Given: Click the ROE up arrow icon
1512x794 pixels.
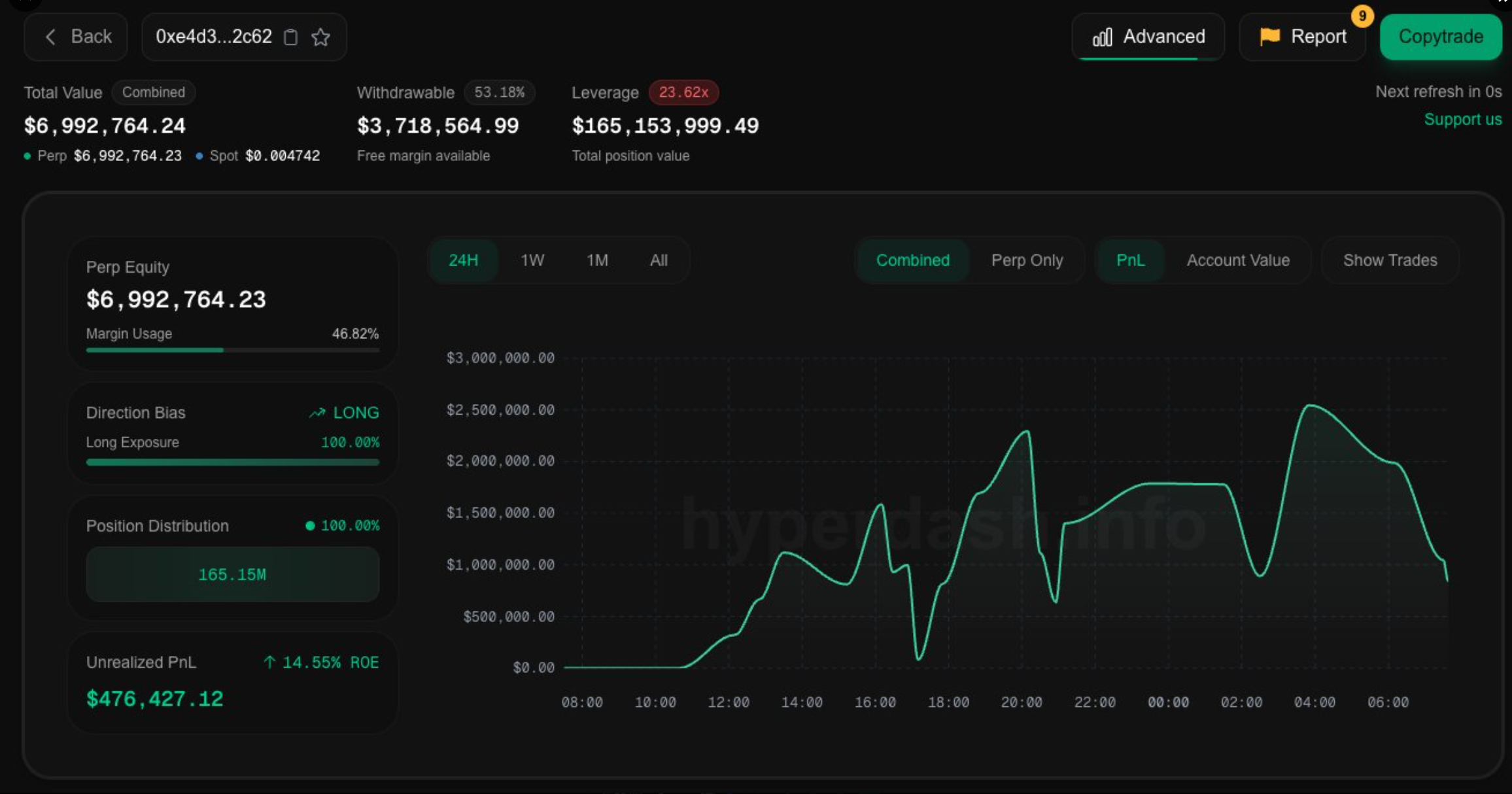Looking at the screenshot, I should pos(269,662).
